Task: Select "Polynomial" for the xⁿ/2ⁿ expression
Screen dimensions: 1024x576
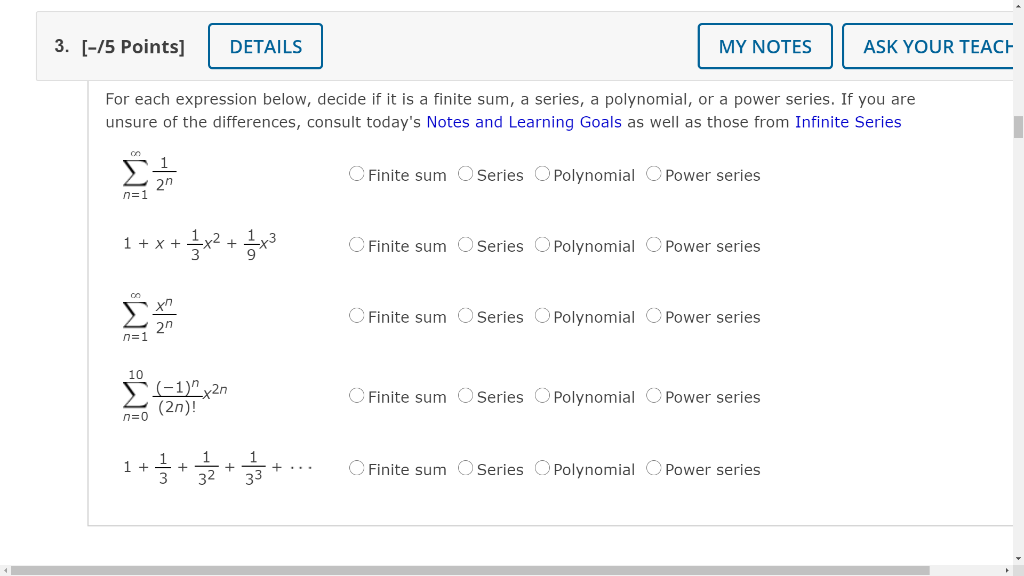Action: tap(541, 316)
